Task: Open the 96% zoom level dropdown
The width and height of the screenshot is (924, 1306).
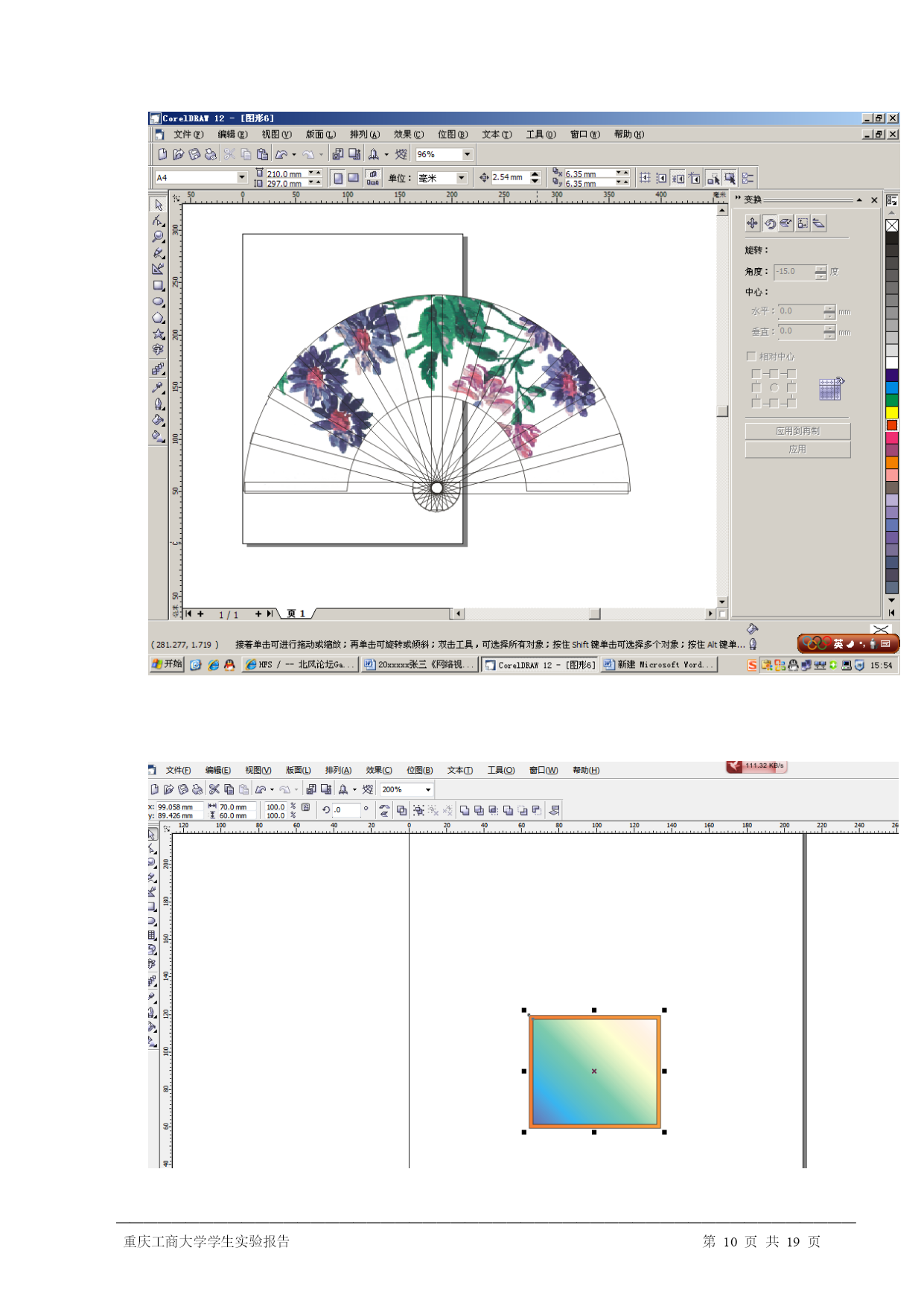Action: pos(468,154)
